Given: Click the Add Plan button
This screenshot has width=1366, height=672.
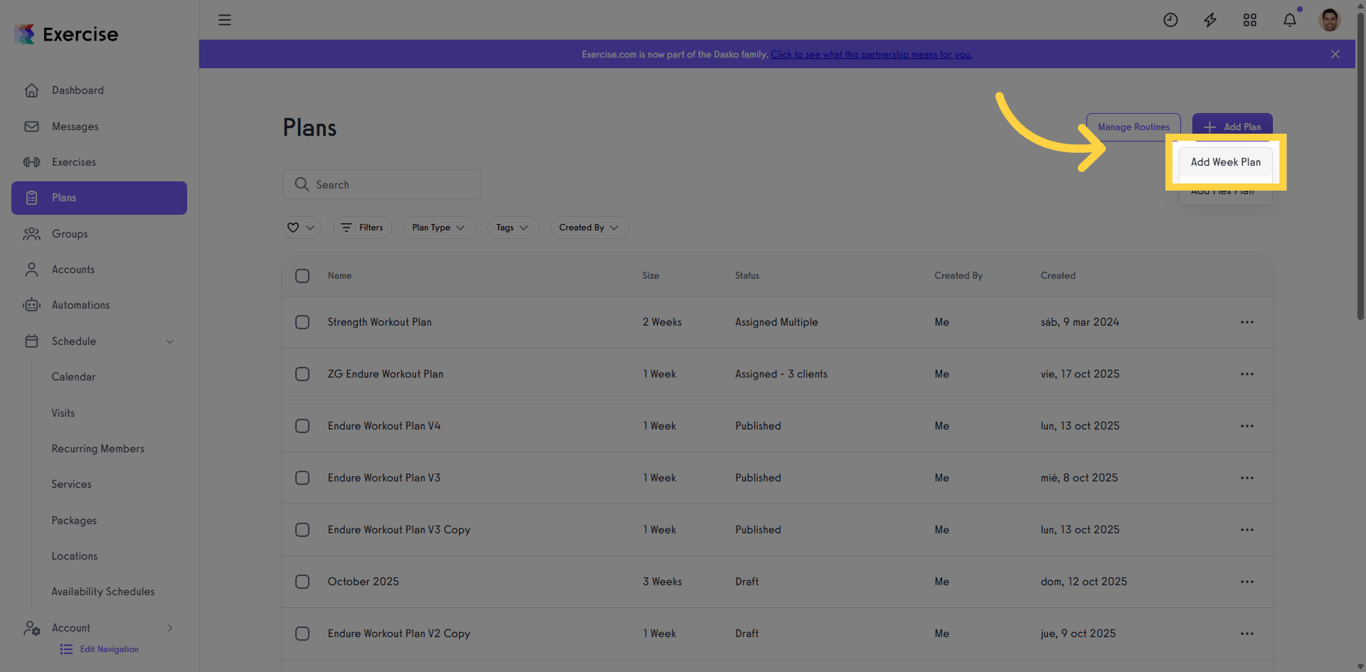Looking at the screenshot, I should click(1232, 127).
